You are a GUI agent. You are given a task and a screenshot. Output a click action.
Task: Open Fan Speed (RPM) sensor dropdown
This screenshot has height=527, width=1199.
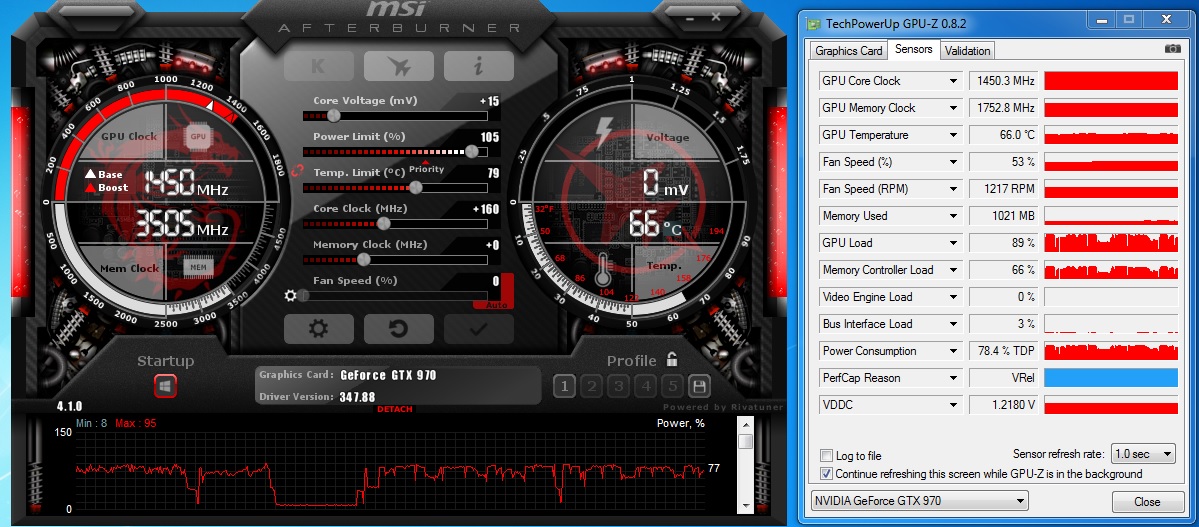pyautogui.click(x=954, y=189)
